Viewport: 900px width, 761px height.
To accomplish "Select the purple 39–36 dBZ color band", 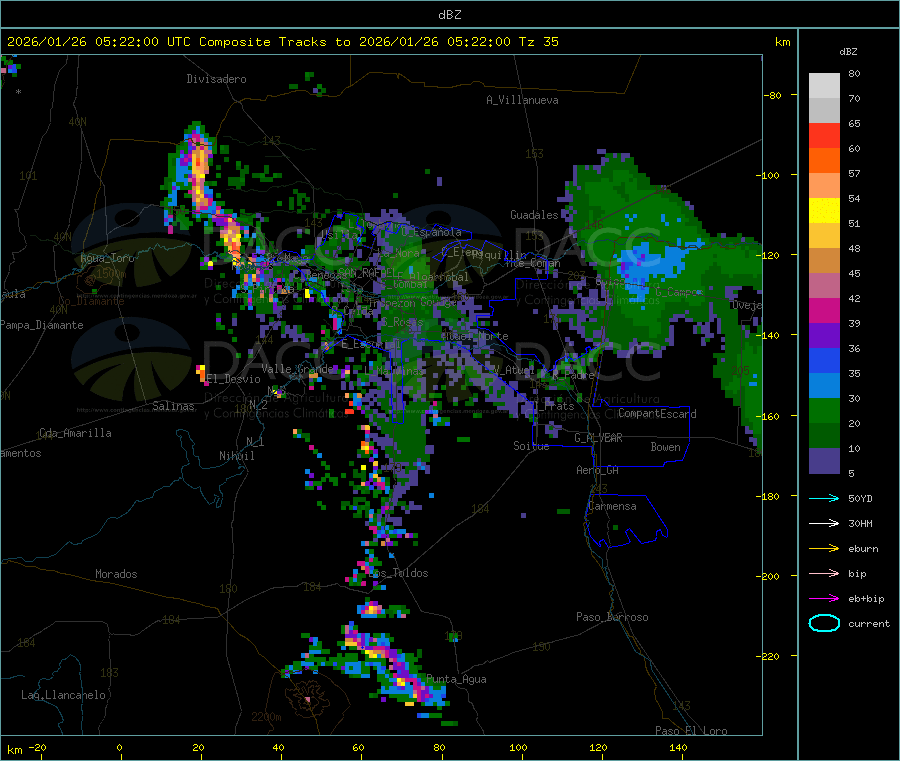I will tap(824, 336).
